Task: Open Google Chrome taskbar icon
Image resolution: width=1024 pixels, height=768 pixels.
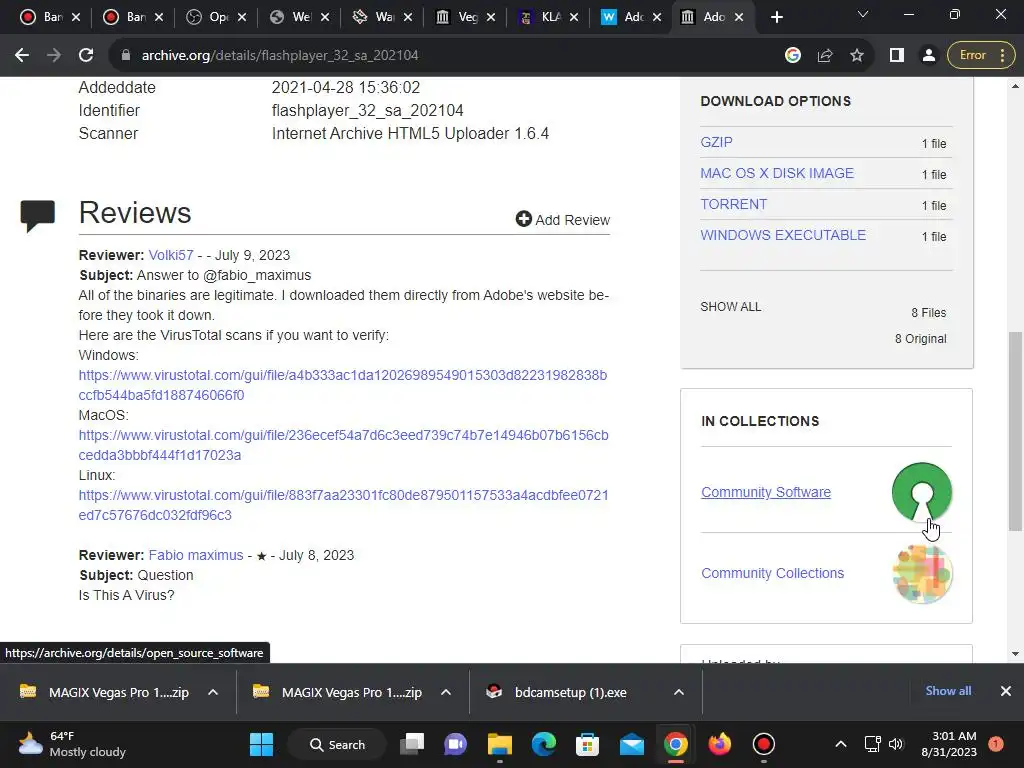Action: (676, 744)
